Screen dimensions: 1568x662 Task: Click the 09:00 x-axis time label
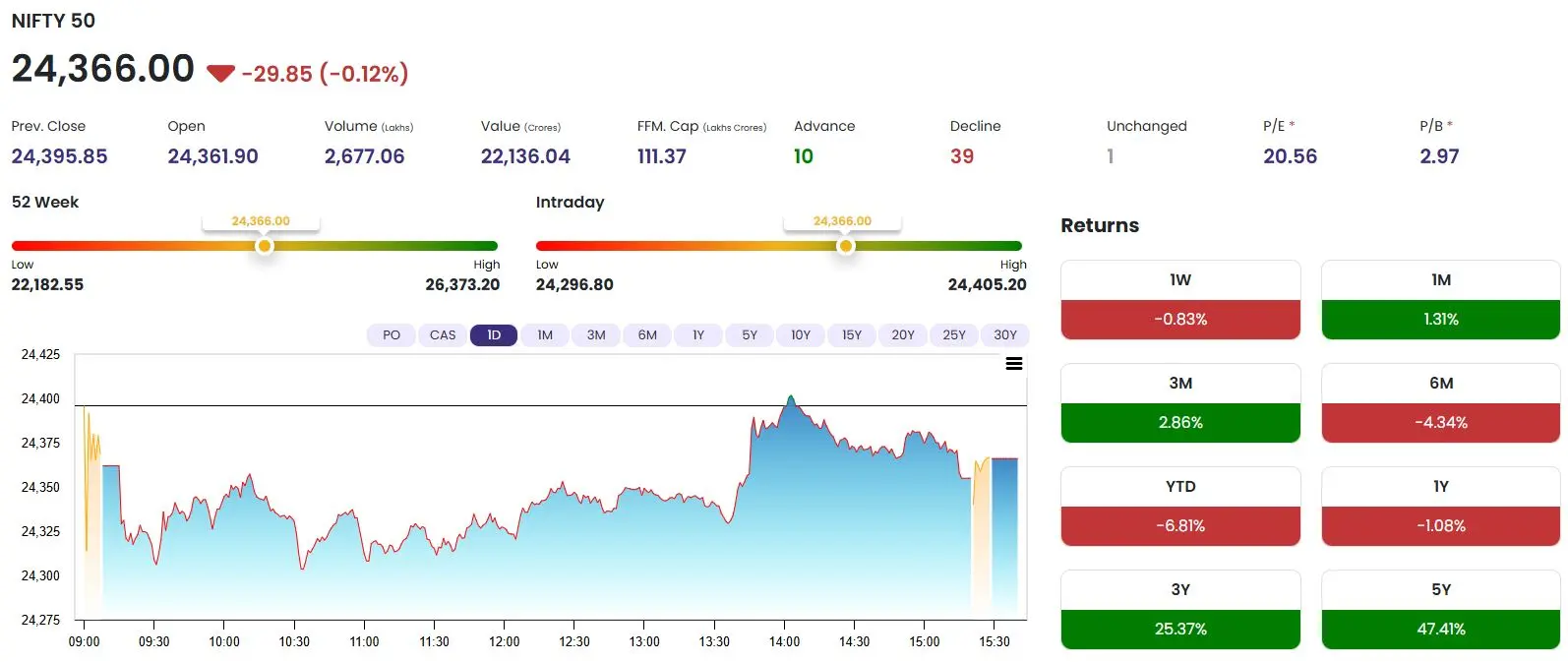pos(84,641)
